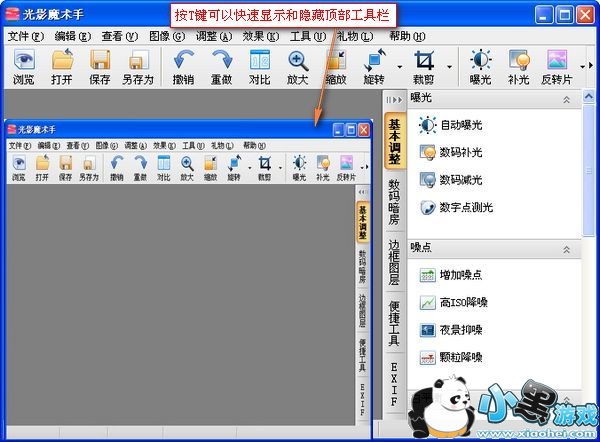Click 曝光 exposure icon in large toolbar

click(x=481, y=60)
